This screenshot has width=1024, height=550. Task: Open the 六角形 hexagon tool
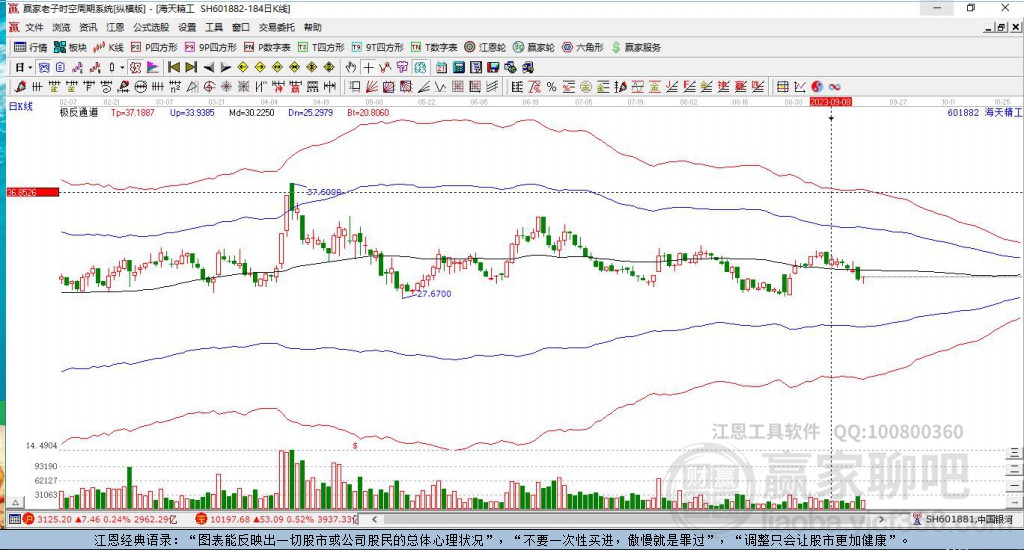pos(583,47)
